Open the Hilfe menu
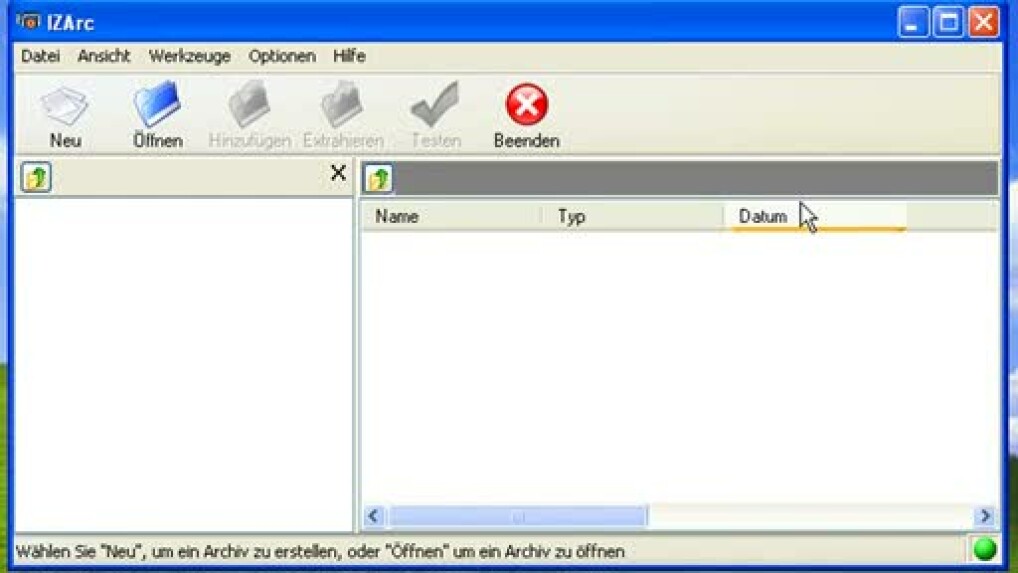1018x573 pixels. coord(349,56)
